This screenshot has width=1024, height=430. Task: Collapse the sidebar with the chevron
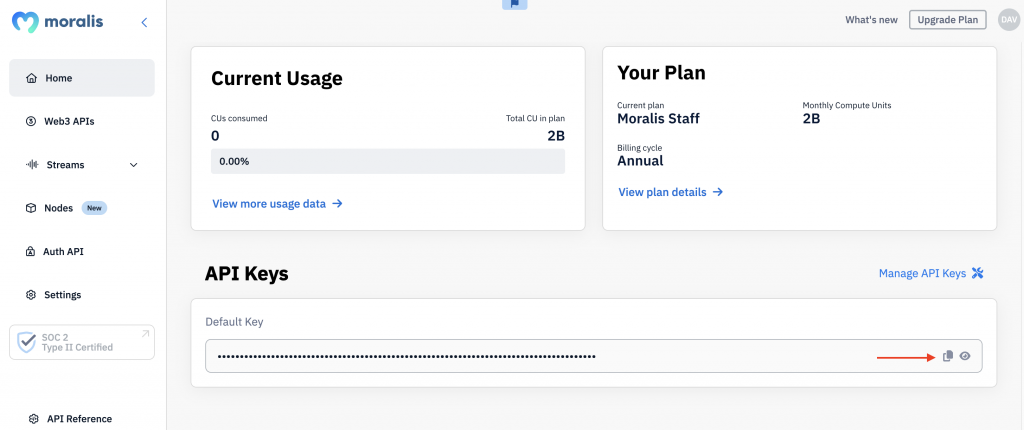tap(144, 22)
